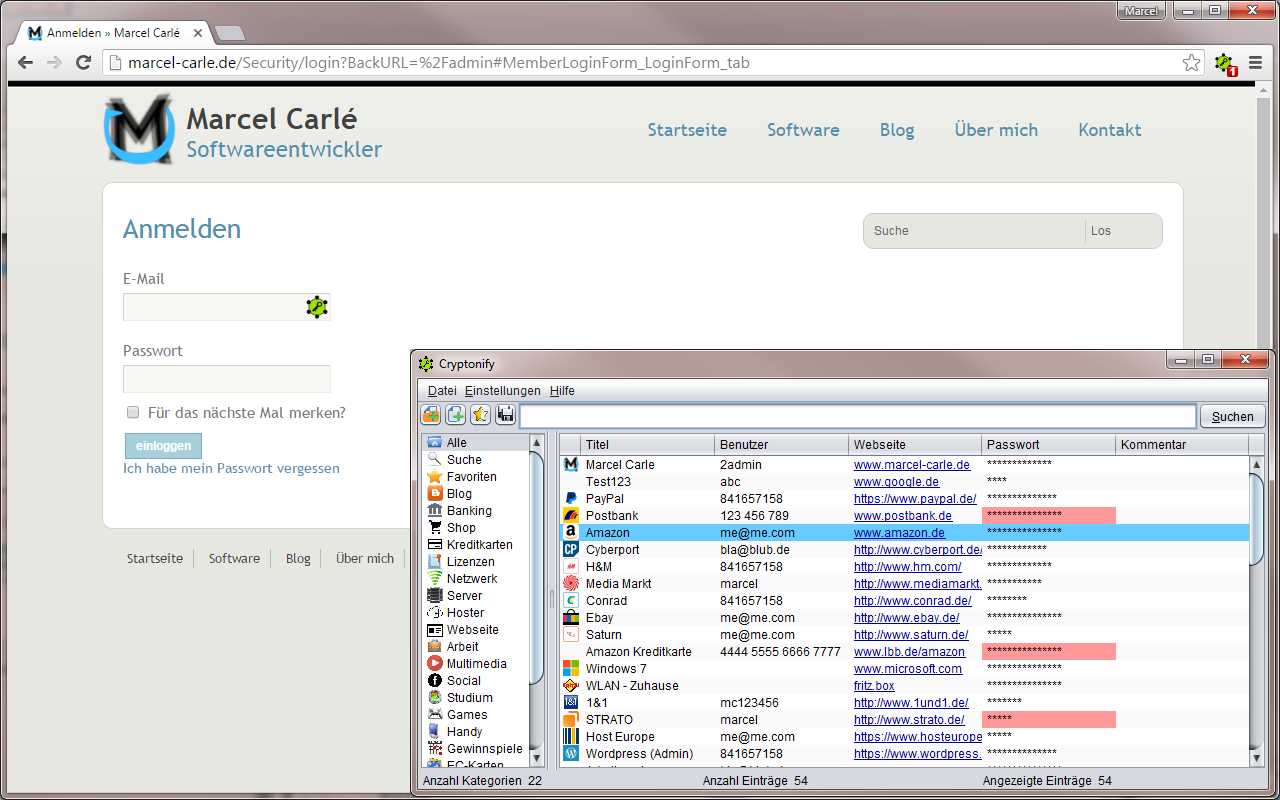Click the add new entry toolbar icon
Viewport: 1280px width, 800px height.
(456, 415)
